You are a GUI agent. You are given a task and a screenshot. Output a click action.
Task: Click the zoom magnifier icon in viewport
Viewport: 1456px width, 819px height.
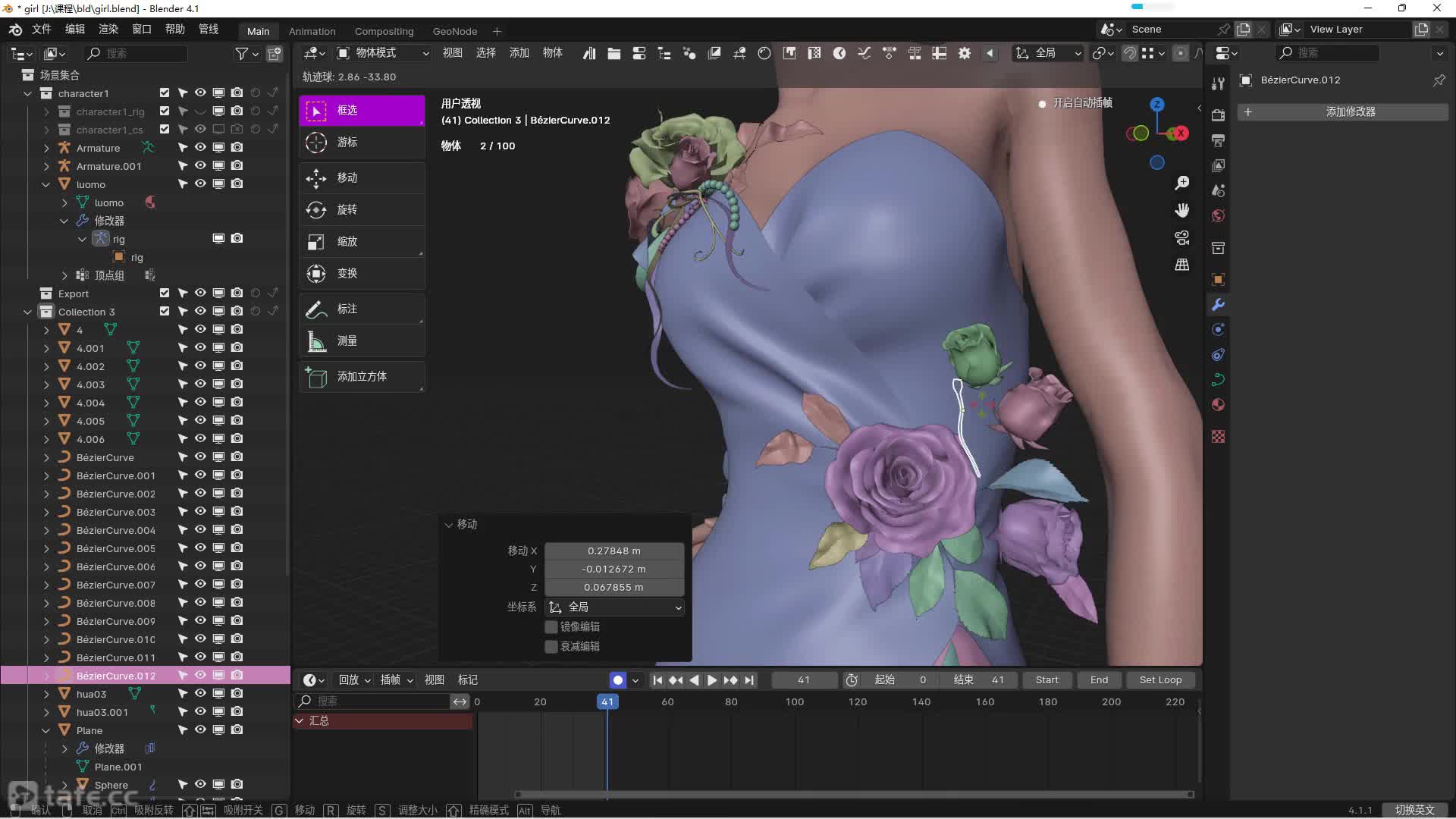pyautogui.click(x=1181, y=183)
